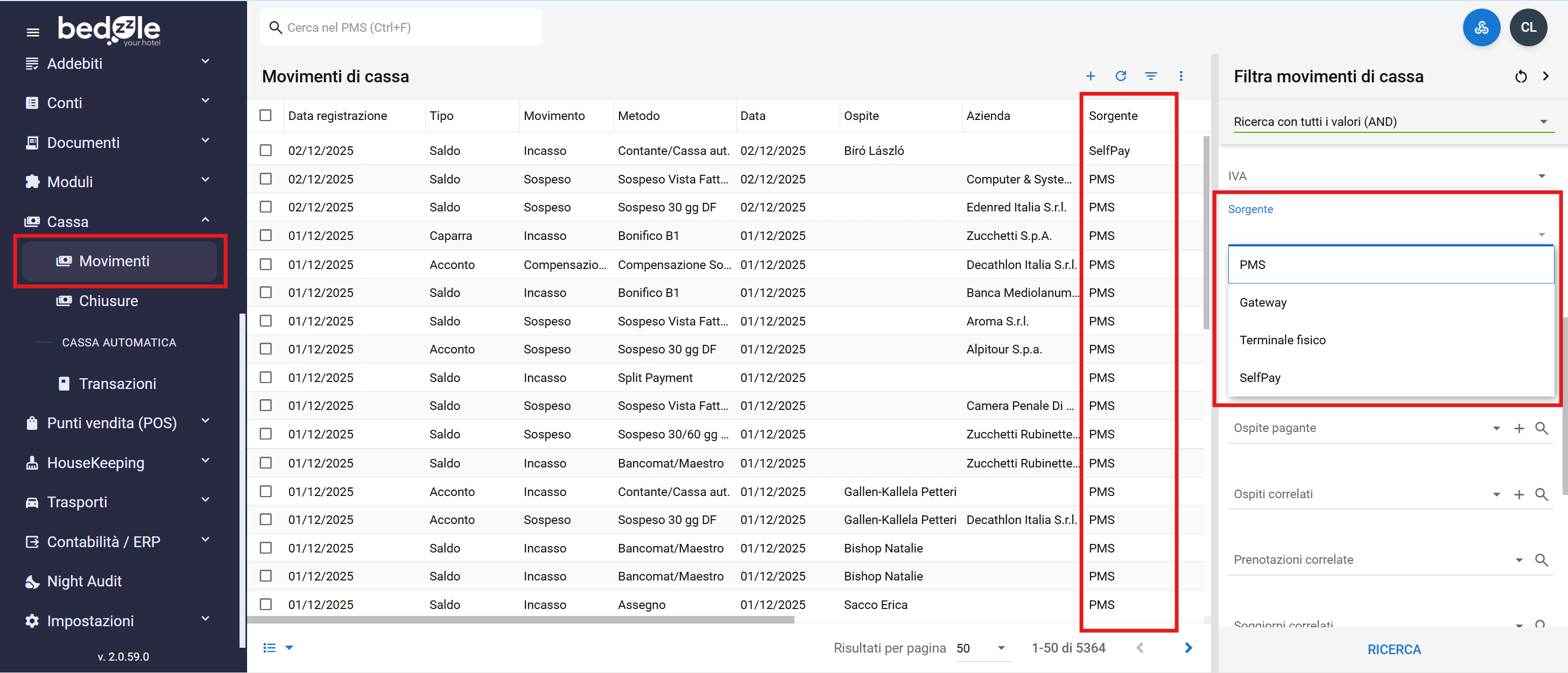Open the three-dot more options menu
The height and width of the screenshot is (673, 1568).
click(x=1181, y=76)
